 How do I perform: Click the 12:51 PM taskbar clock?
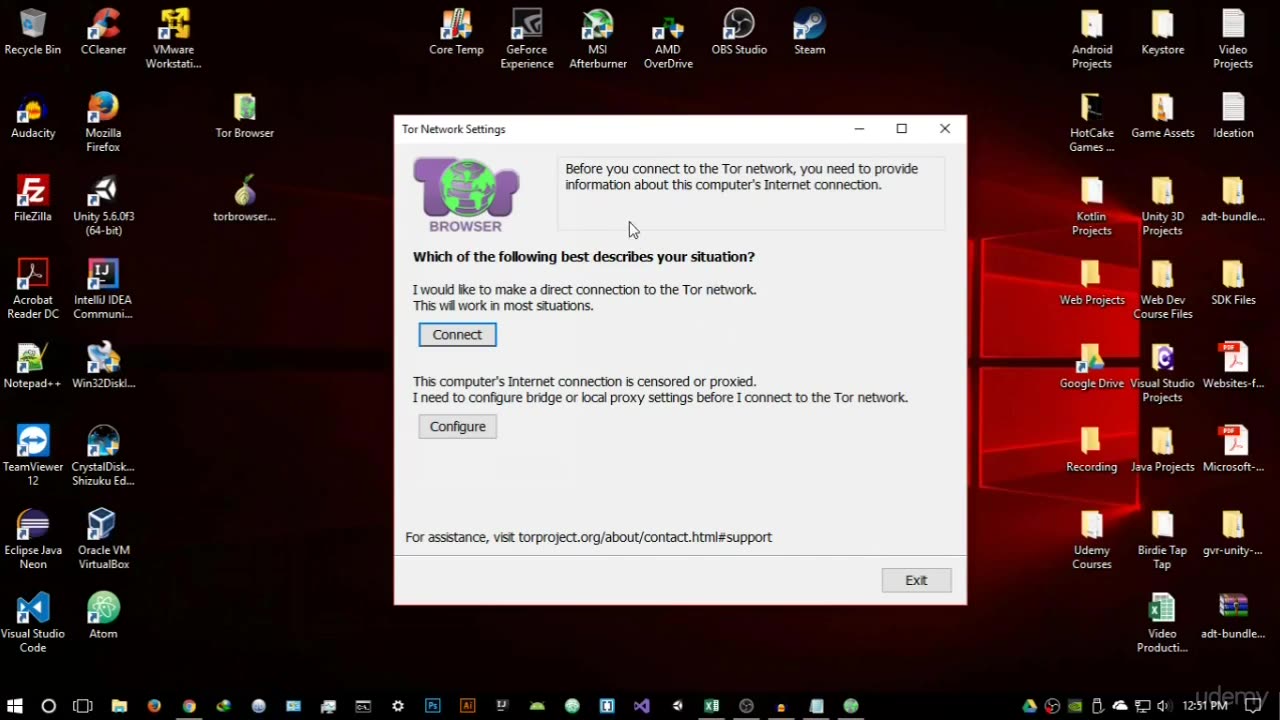click(x=1205, y=706)
